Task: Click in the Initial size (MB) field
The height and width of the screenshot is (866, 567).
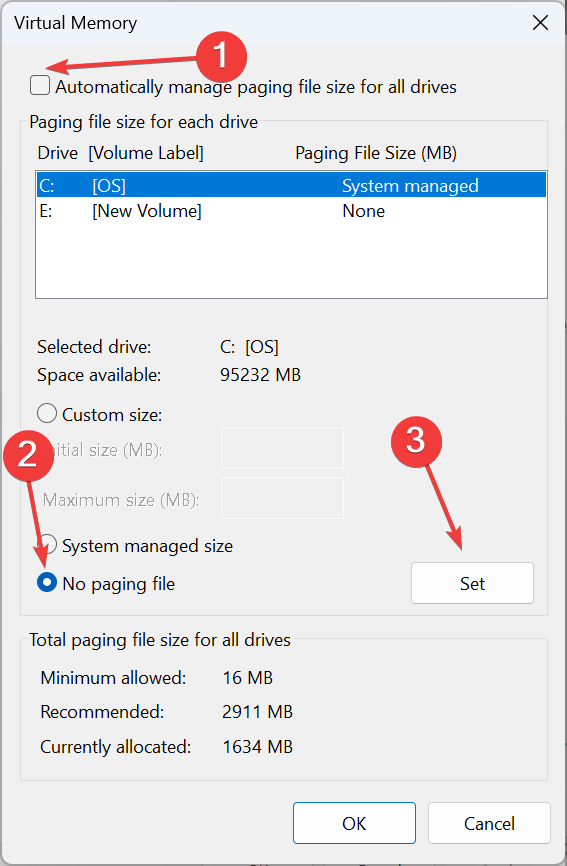Action: (x=282, y=448)
